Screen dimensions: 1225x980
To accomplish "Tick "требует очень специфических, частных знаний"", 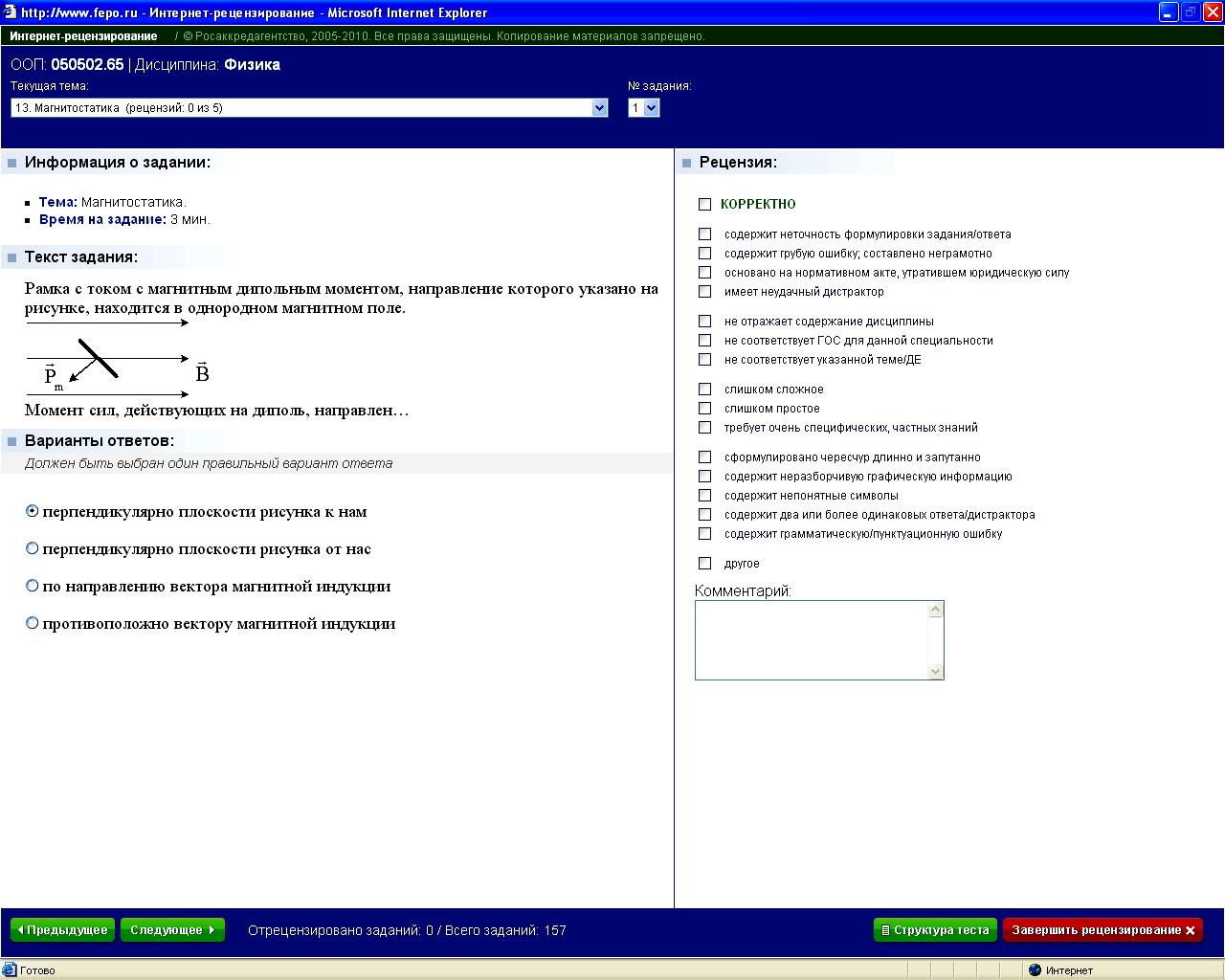I will coord(705,427).
